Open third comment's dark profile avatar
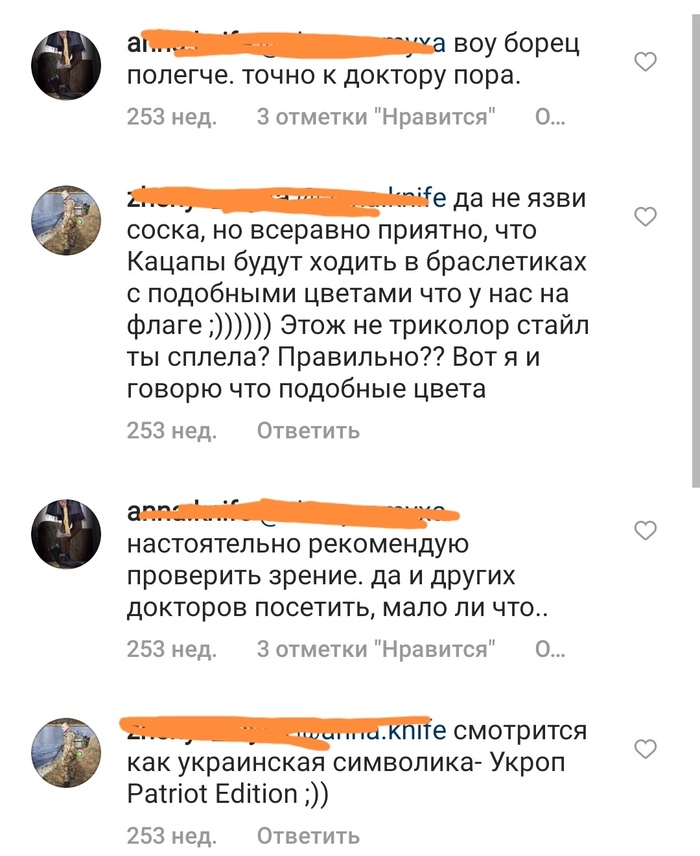This screenshot has height=856, width=700. 66,534
